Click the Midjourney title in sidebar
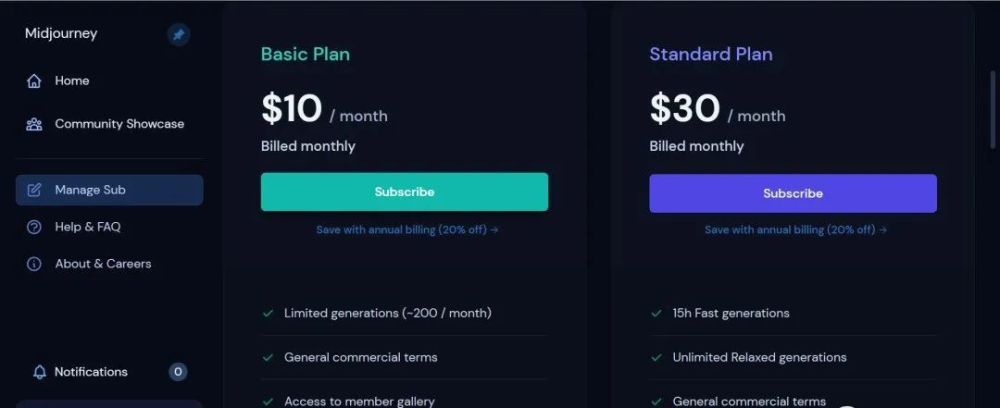 (x=61, y=34)
